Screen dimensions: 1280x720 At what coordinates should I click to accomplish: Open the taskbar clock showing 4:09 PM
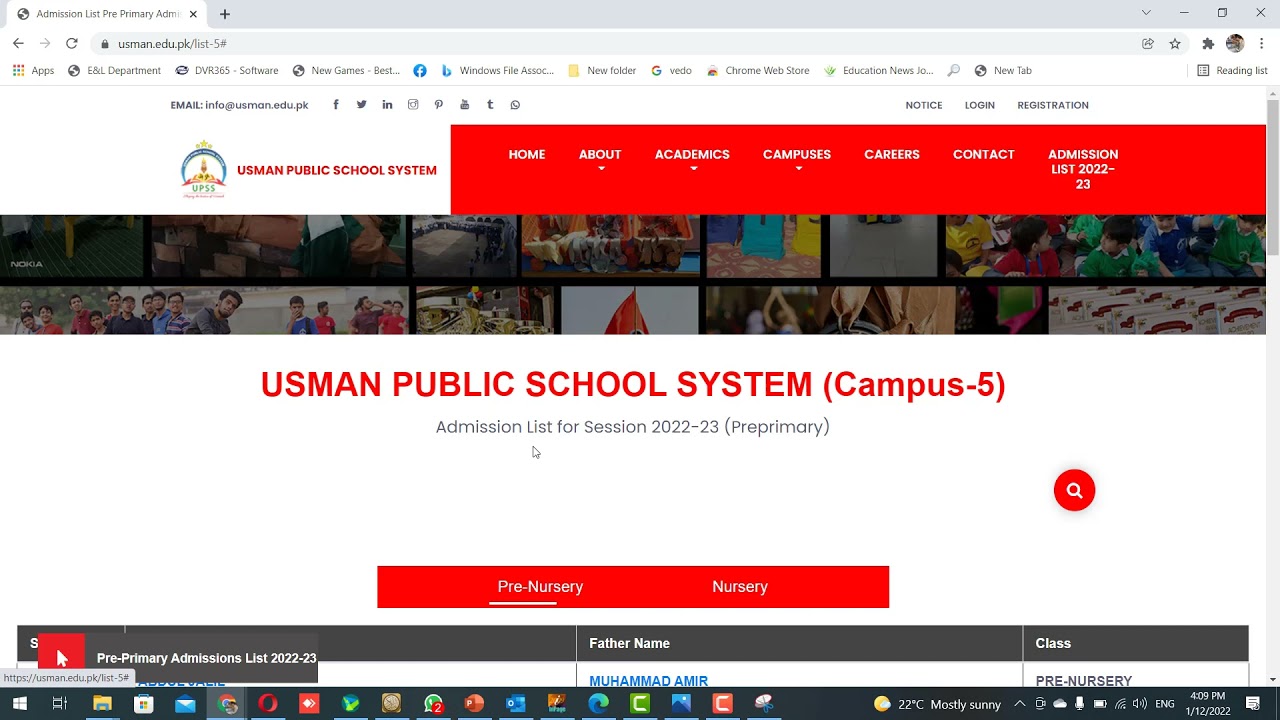(1207, 704)
